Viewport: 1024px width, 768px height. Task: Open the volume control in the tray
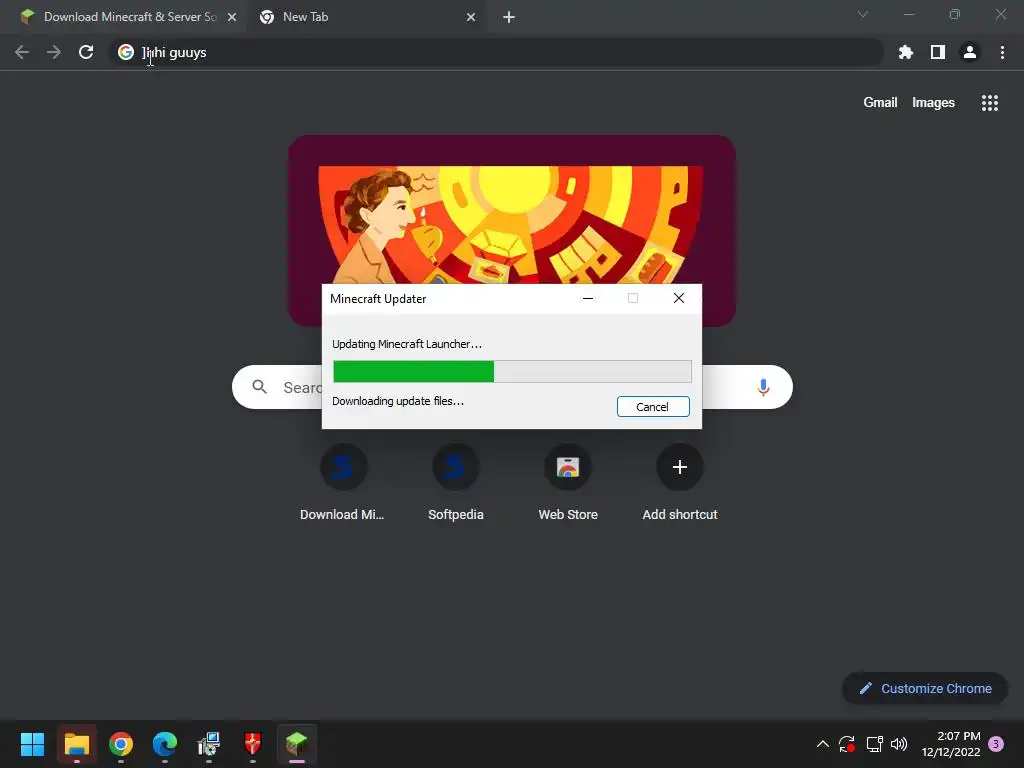tap(899, 744)
